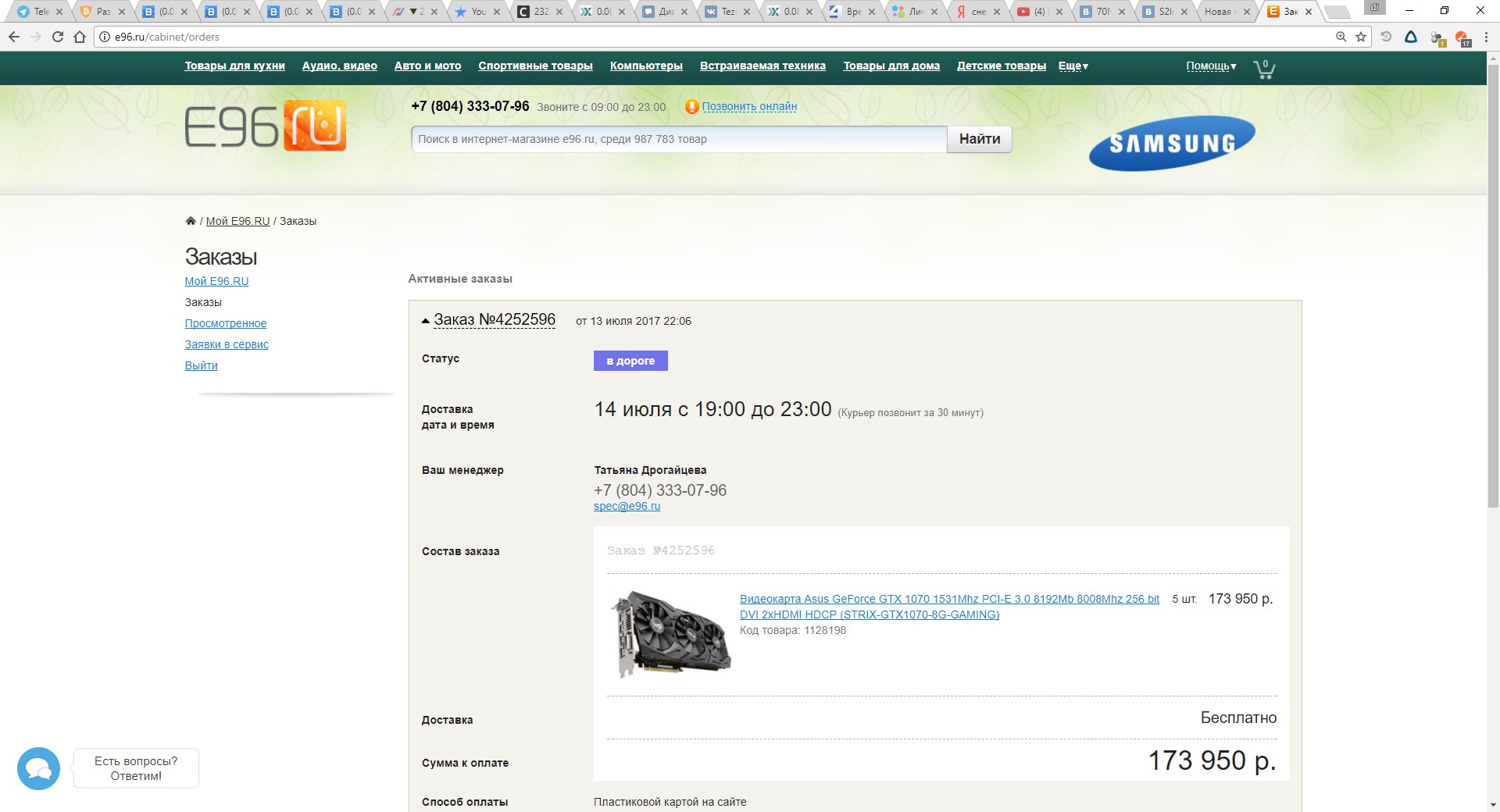Click the E96.ru site logo
Image resolution: width=1500 pixels, height=812 pixels.
pos(266,125)
